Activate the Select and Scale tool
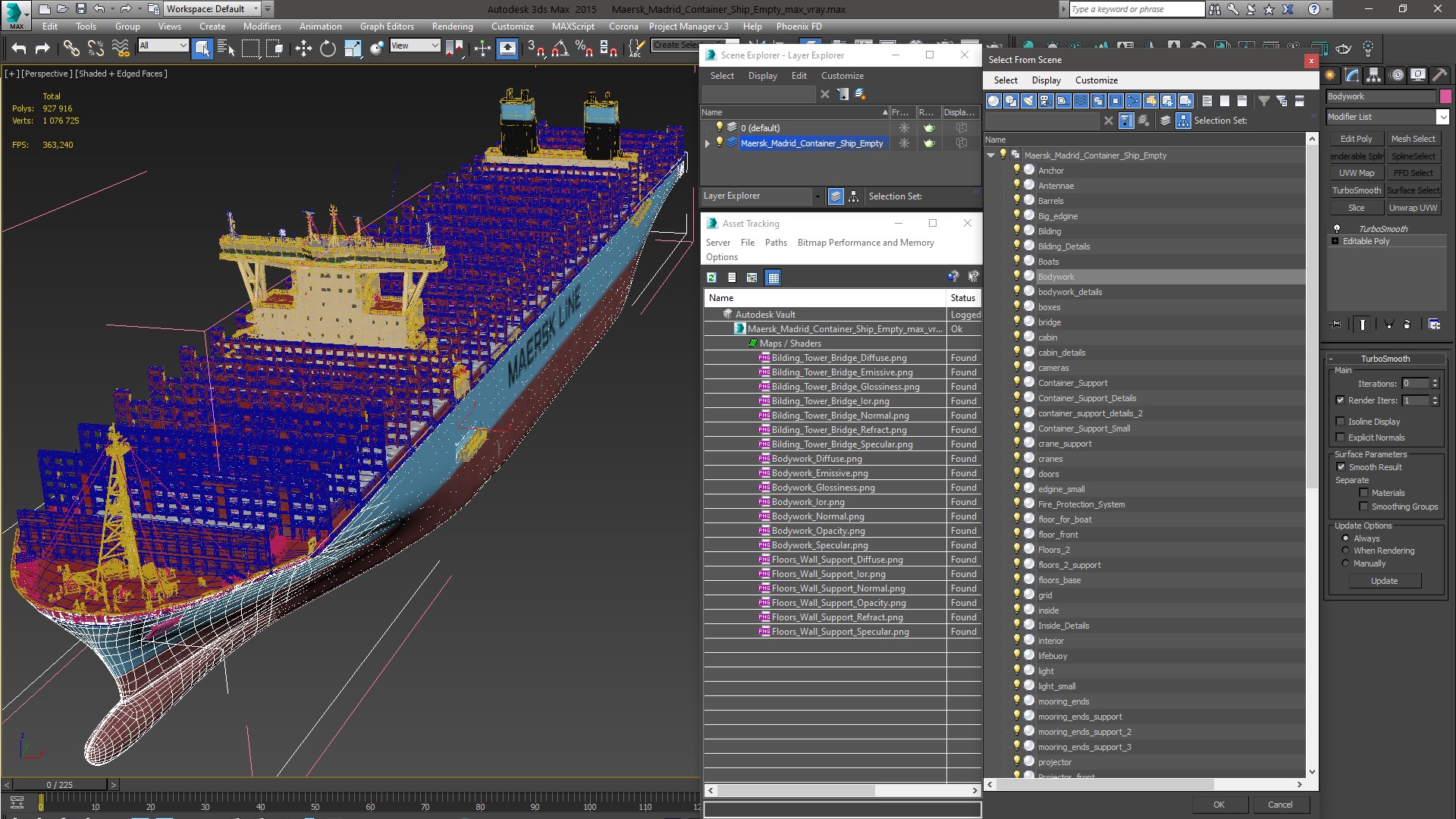This screenshot has height=819, width=1456. point(353,49)
